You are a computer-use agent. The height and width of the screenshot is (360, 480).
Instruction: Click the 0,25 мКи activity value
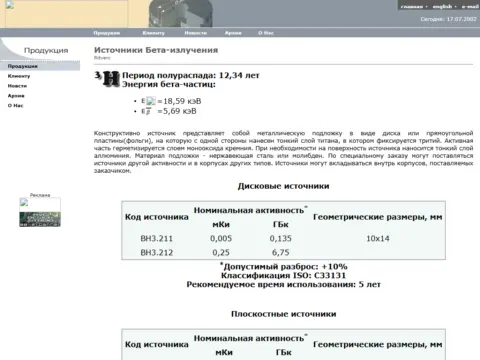pyautogui.click(x=221, y=252)
